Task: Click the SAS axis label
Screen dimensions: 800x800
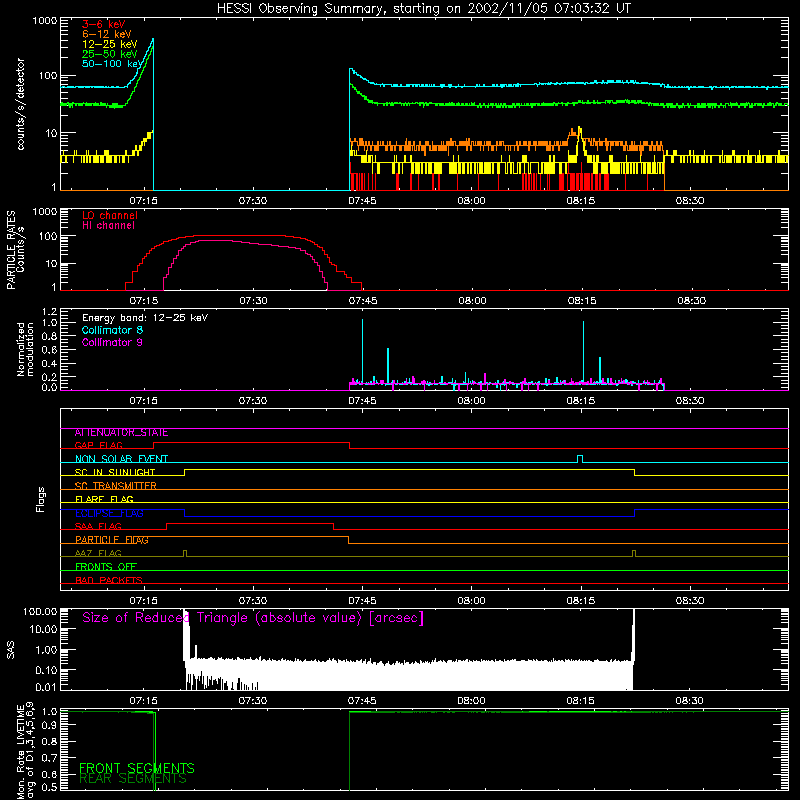Action: tap(11, 650)
